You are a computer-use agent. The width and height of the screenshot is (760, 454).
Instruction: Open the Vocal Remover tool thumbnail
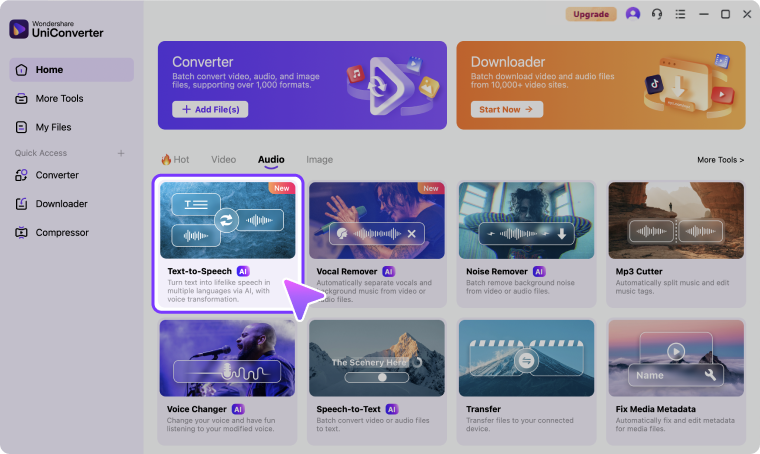[377, 220]
